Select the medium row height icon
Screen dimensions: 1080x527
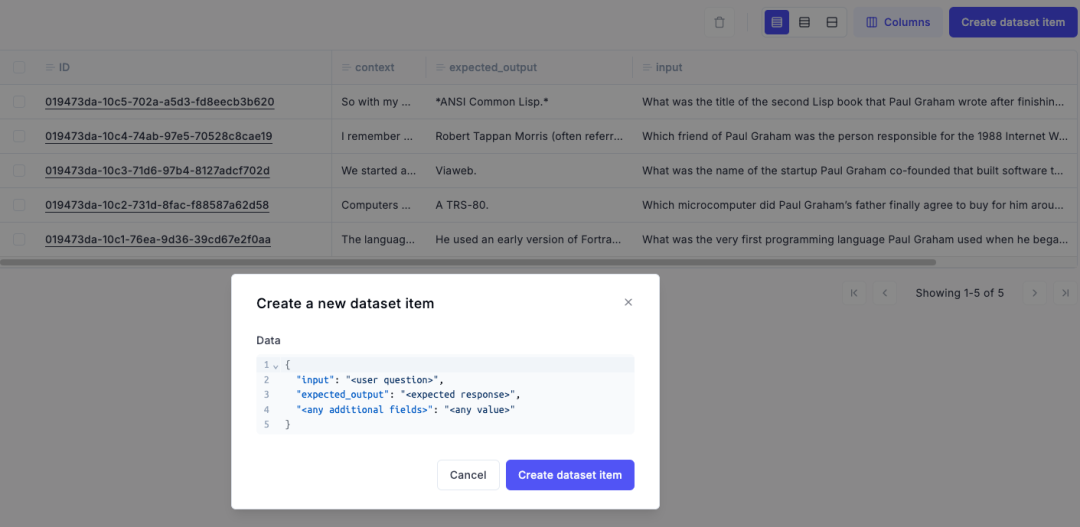[804, 22]
